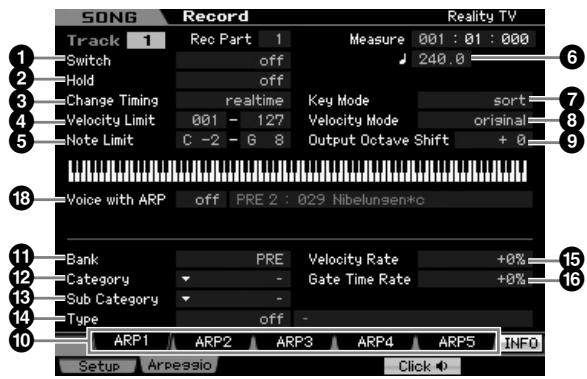Click the PRE 2 : 029 Nibelungen*c voice name
This screenshot has height=379, width=587.
381,200
